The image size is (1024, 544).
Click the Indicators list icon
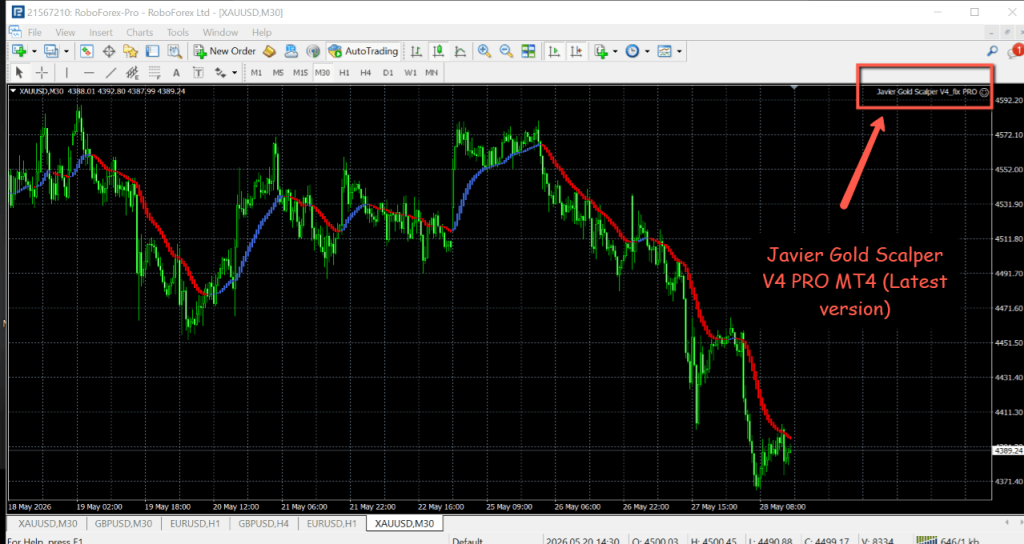click(x=601, y=51)
